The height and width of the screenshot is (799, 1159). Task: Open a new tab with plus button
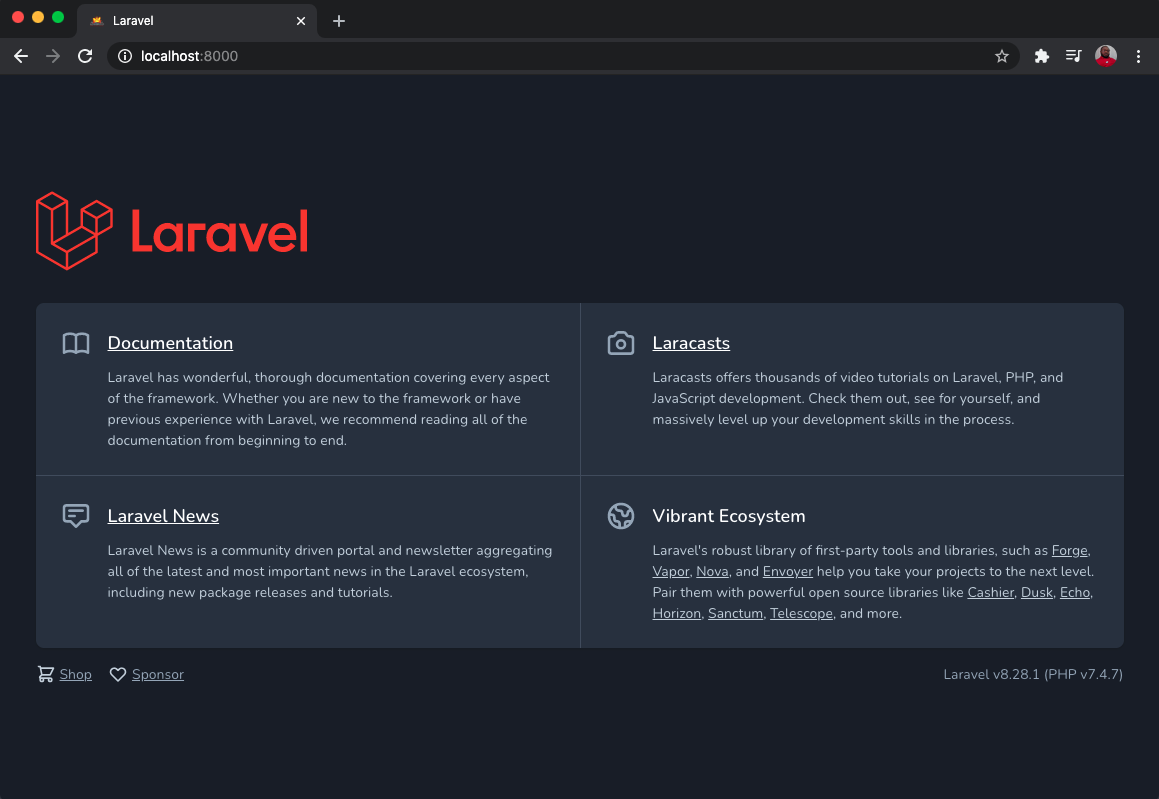pyautogui.click(x=339, y=21)
